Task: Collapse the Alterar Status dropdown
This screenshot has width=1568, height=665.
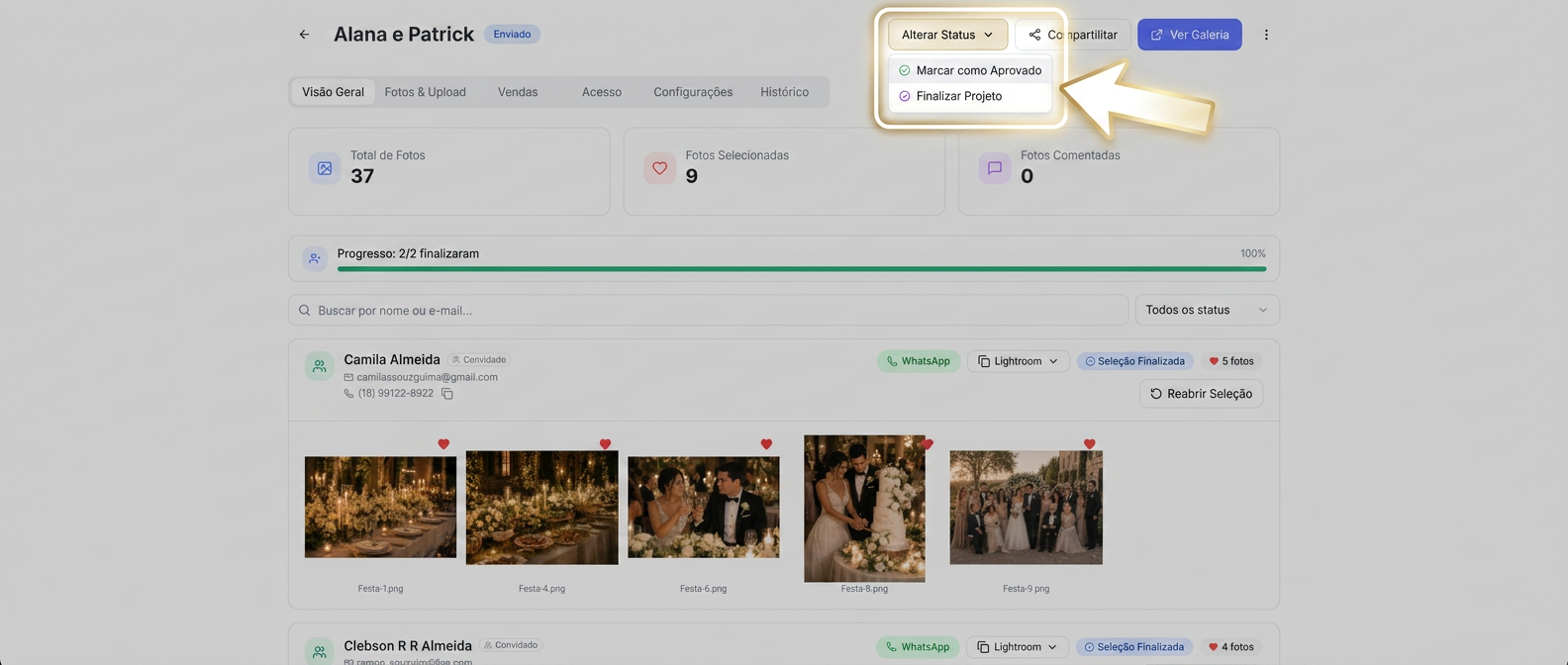Action: 947,35
